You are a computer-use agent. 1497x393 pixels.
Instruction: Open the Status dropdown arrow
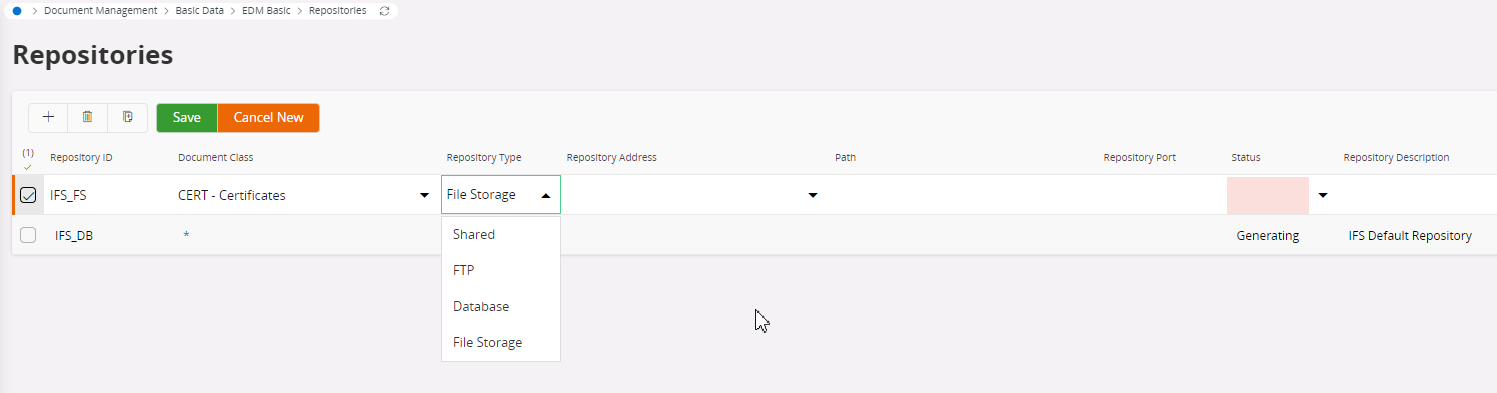pyautogui.click(x=1323, y=195)
